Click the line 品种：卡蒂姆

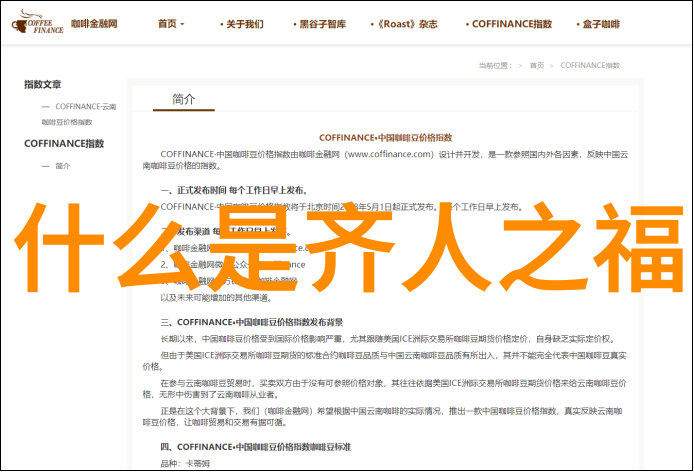(185, 464)
